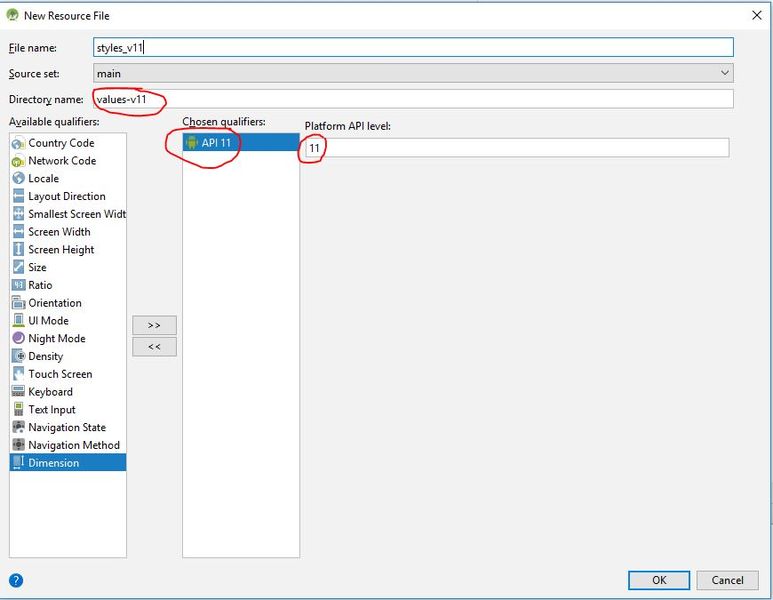Click the Orientation qualifier icon
Viewport: 773px width, 600px height.
pos(18,303)
